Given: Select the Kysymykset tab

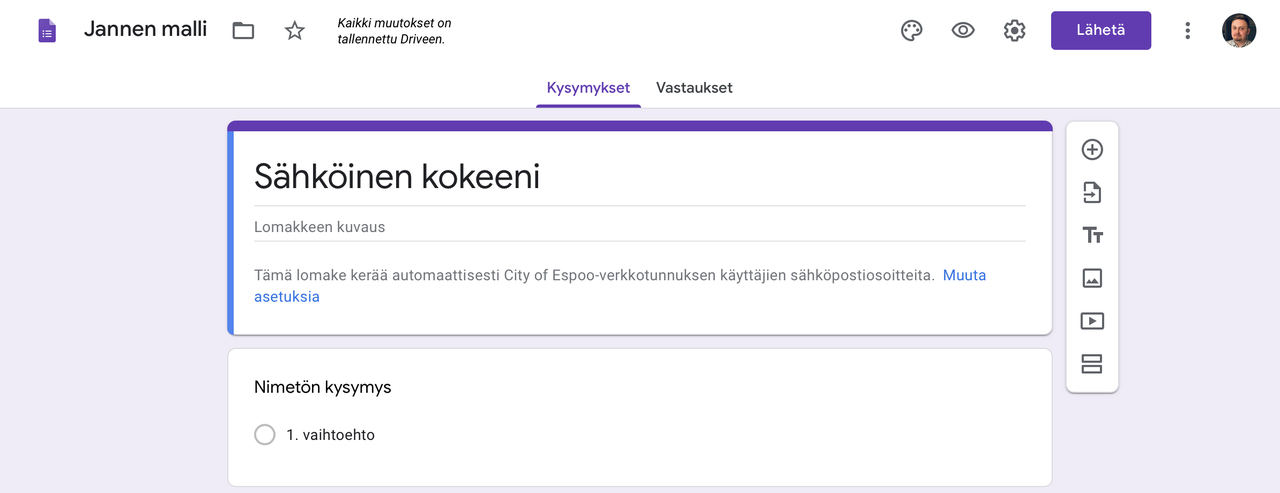Looking at the screenshot, I should (x=588, y=88).
